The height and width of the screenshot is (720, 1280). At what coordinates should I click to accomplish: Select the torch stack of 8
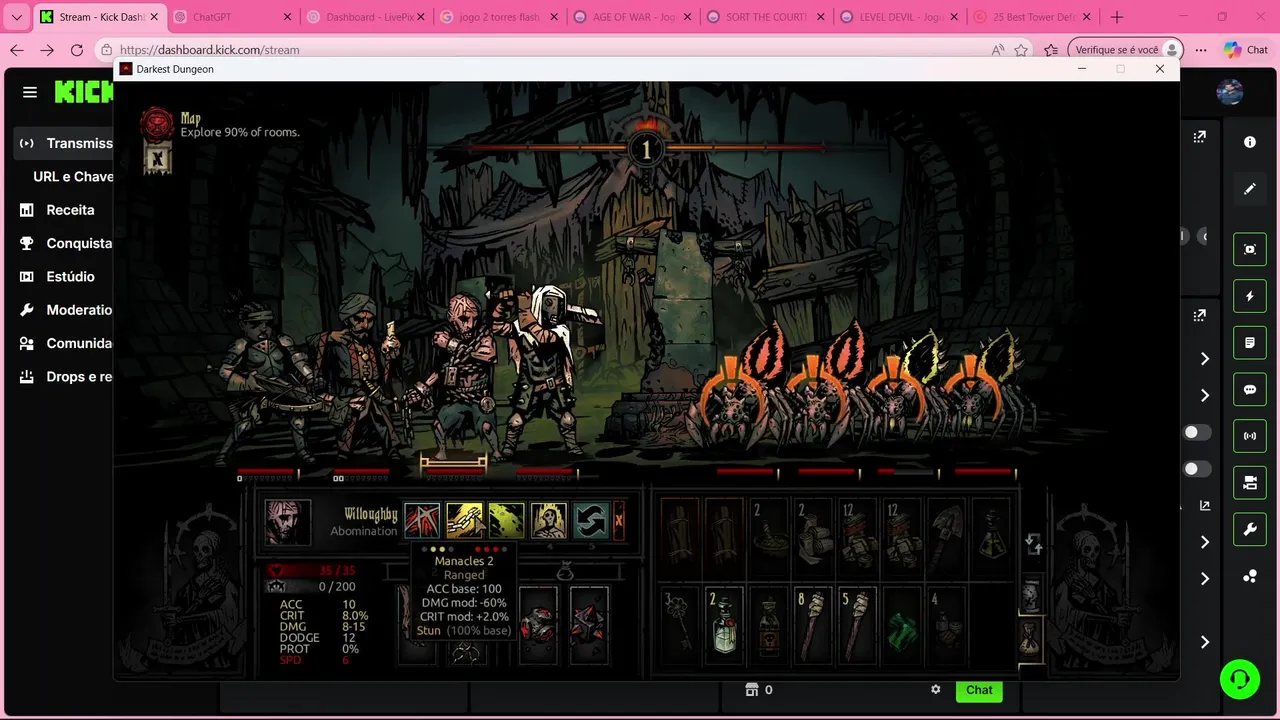click(812, 624)
